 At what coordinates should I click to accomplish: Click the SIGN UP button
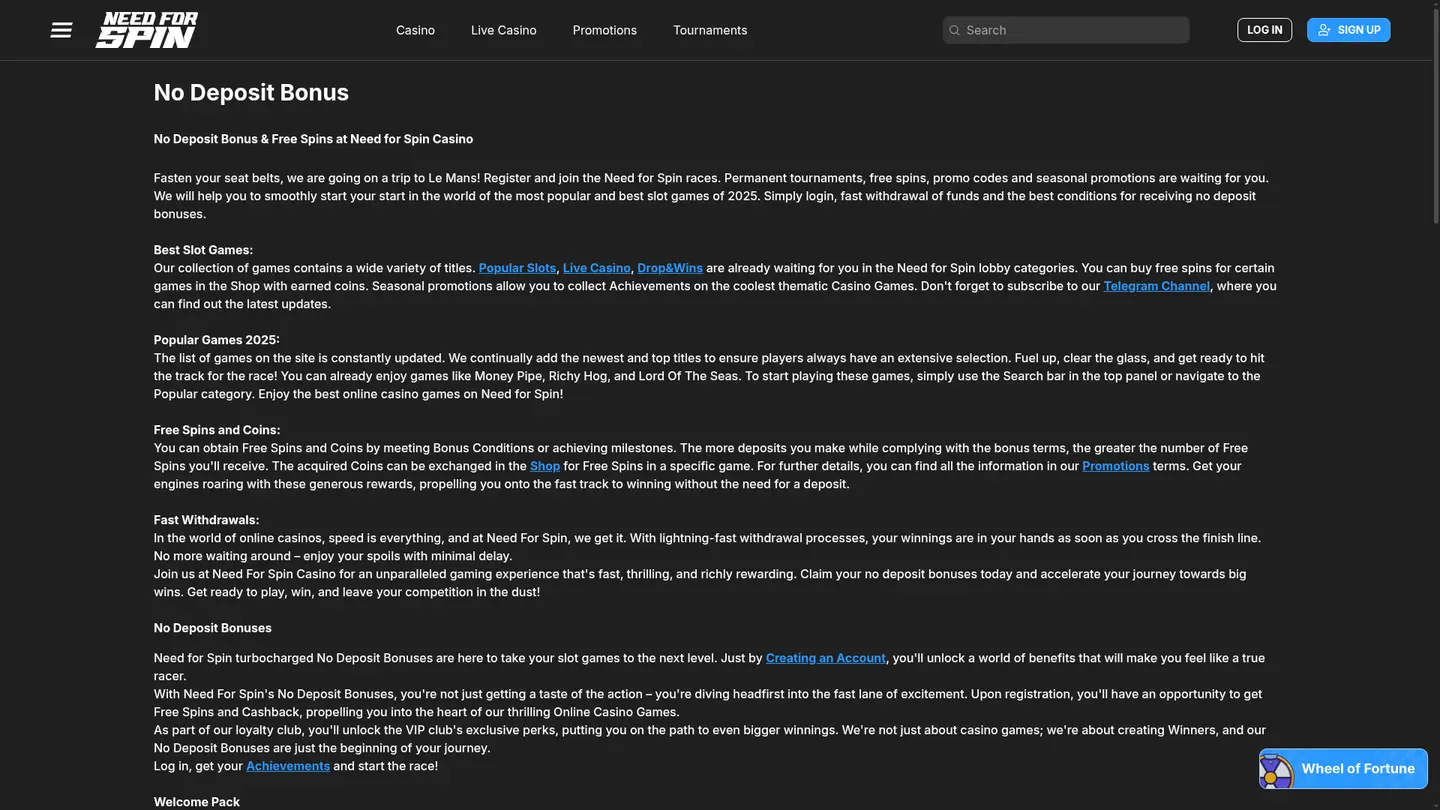coord(1349,30)
